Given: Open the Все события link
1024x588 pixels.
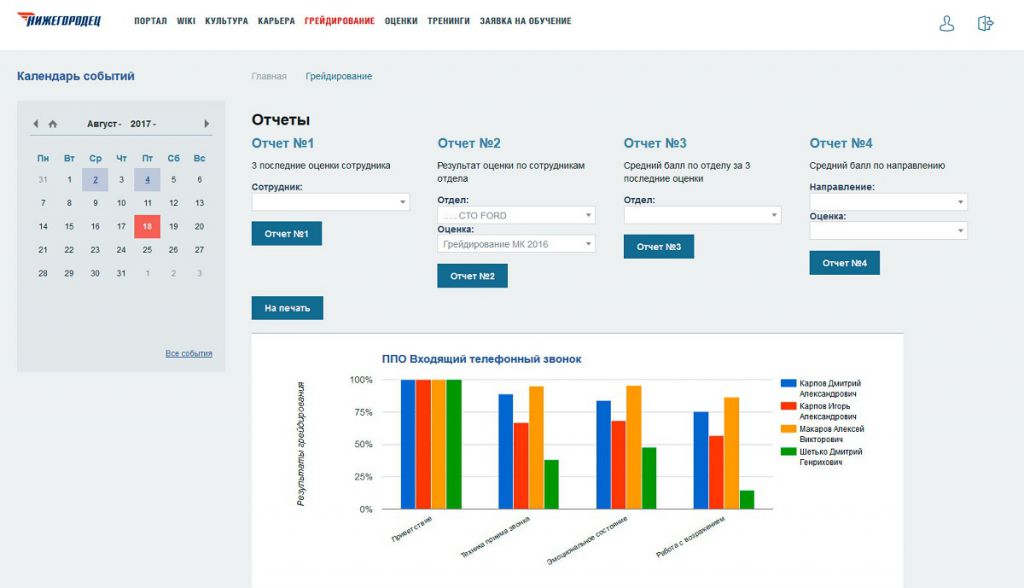Looking at the screenshot, I should coord(188,353).
